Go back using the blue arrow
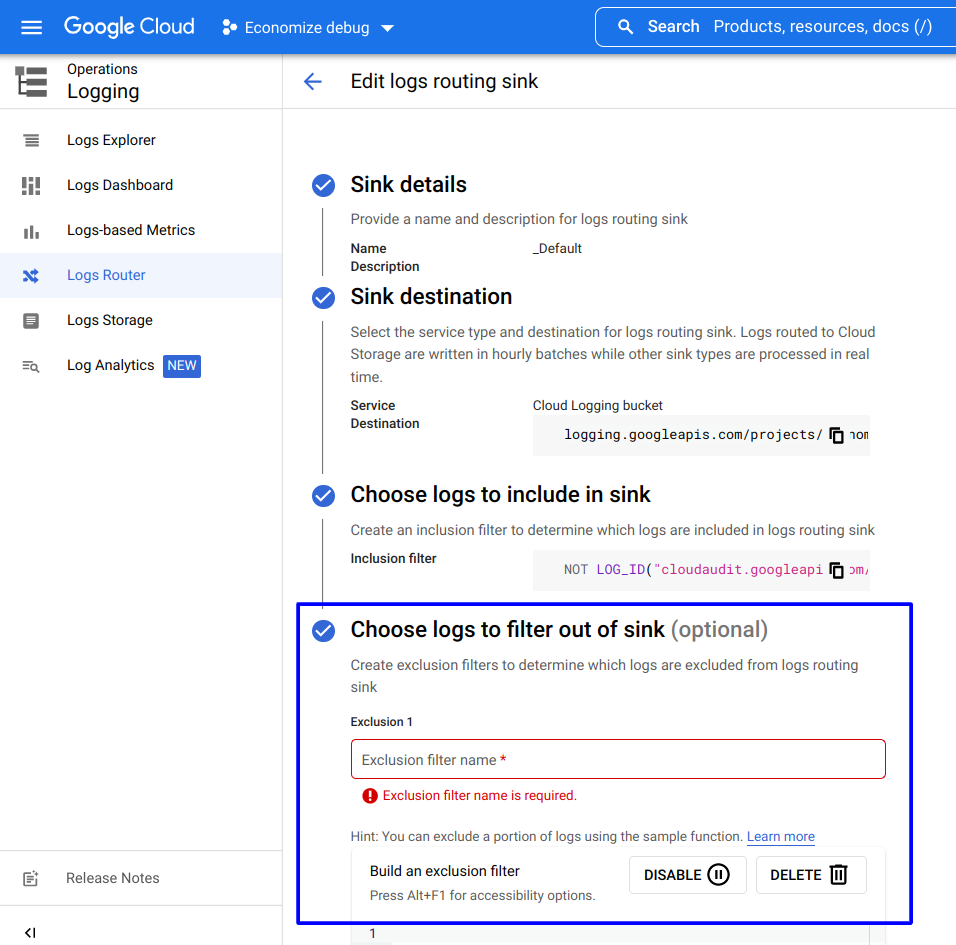The width and height of the screenshot is (956, 945). (x=313, y=82)
